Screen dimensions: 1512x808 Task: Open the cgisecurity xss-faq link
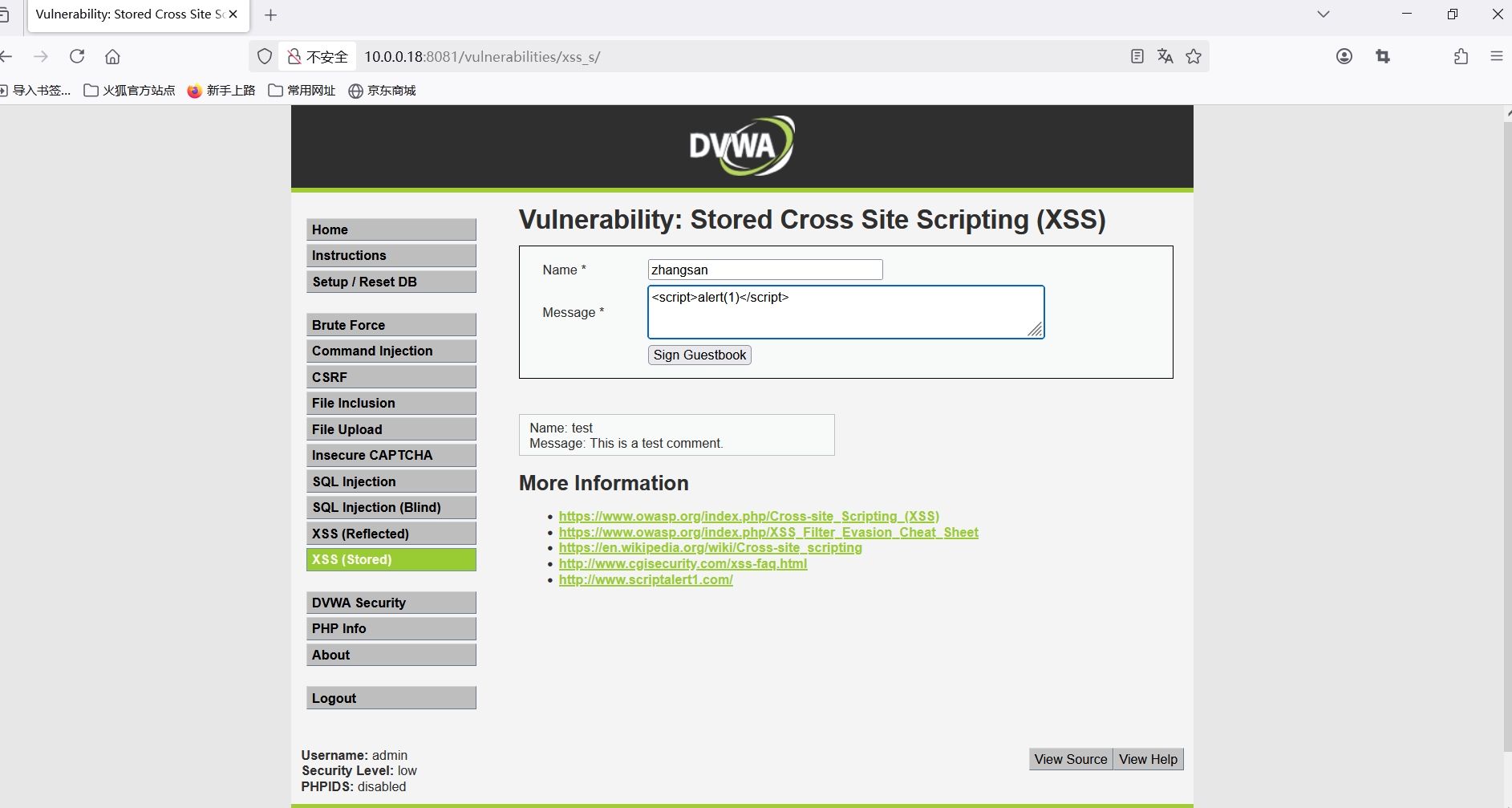683,563
